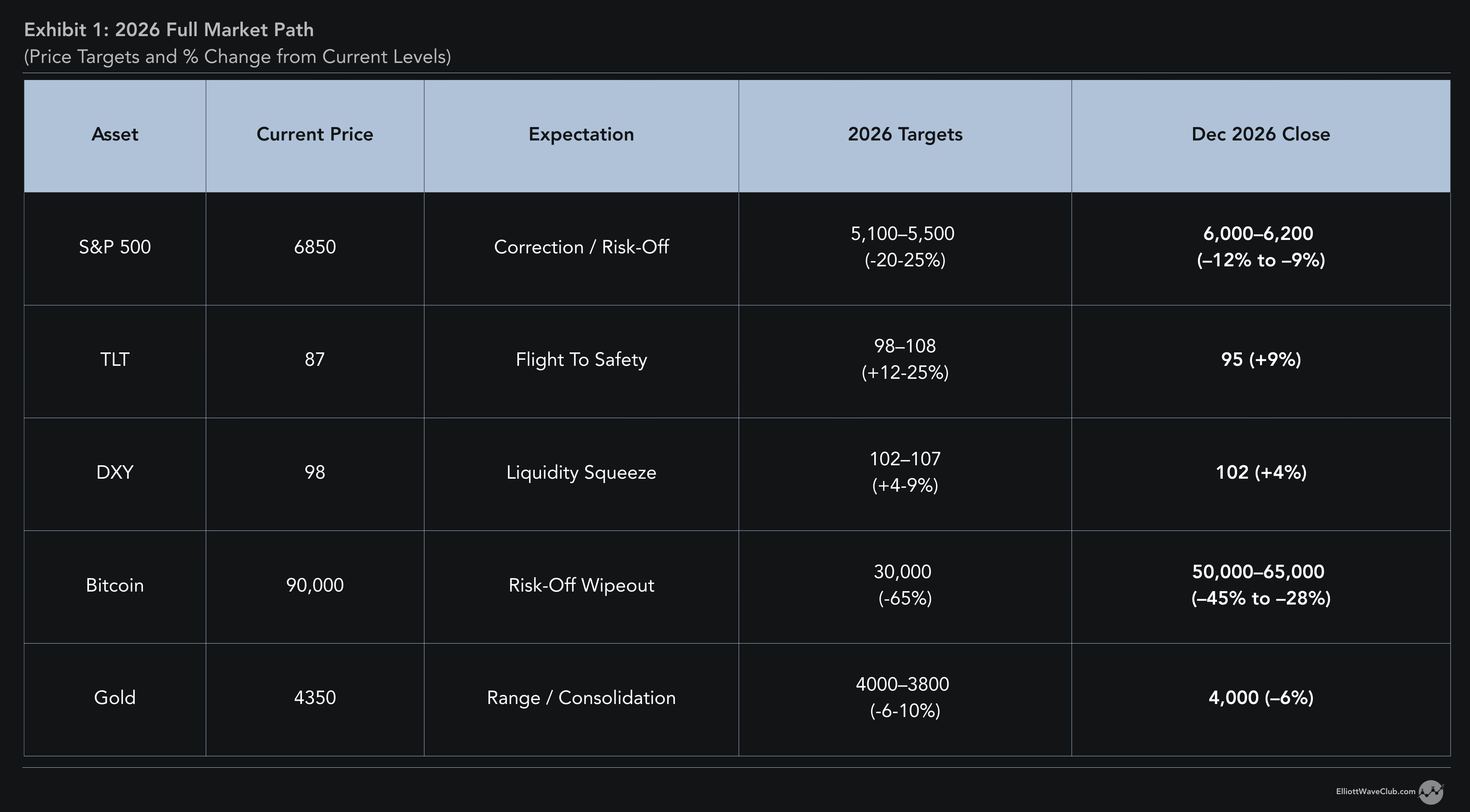Select the Gold asset cell
Screen dimensions: 1470x812
pos(115,698)
